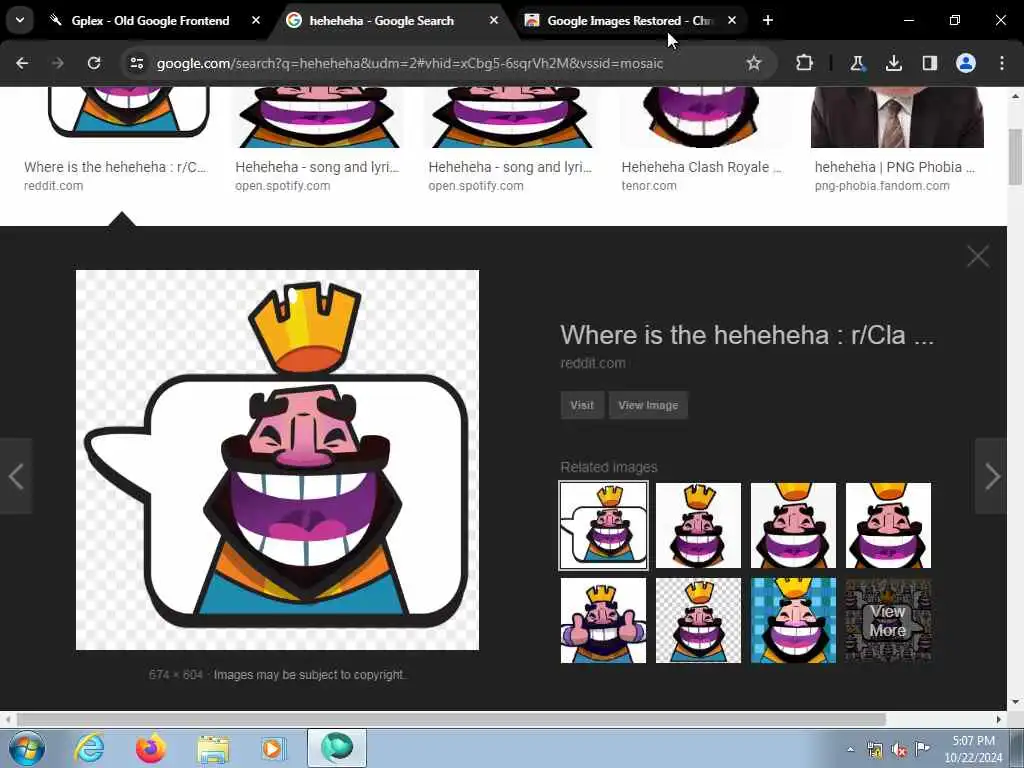Viewport: 1024px width, 768px height.
Task: Open the tab search dropdown arrow
Action: (20, 20)
